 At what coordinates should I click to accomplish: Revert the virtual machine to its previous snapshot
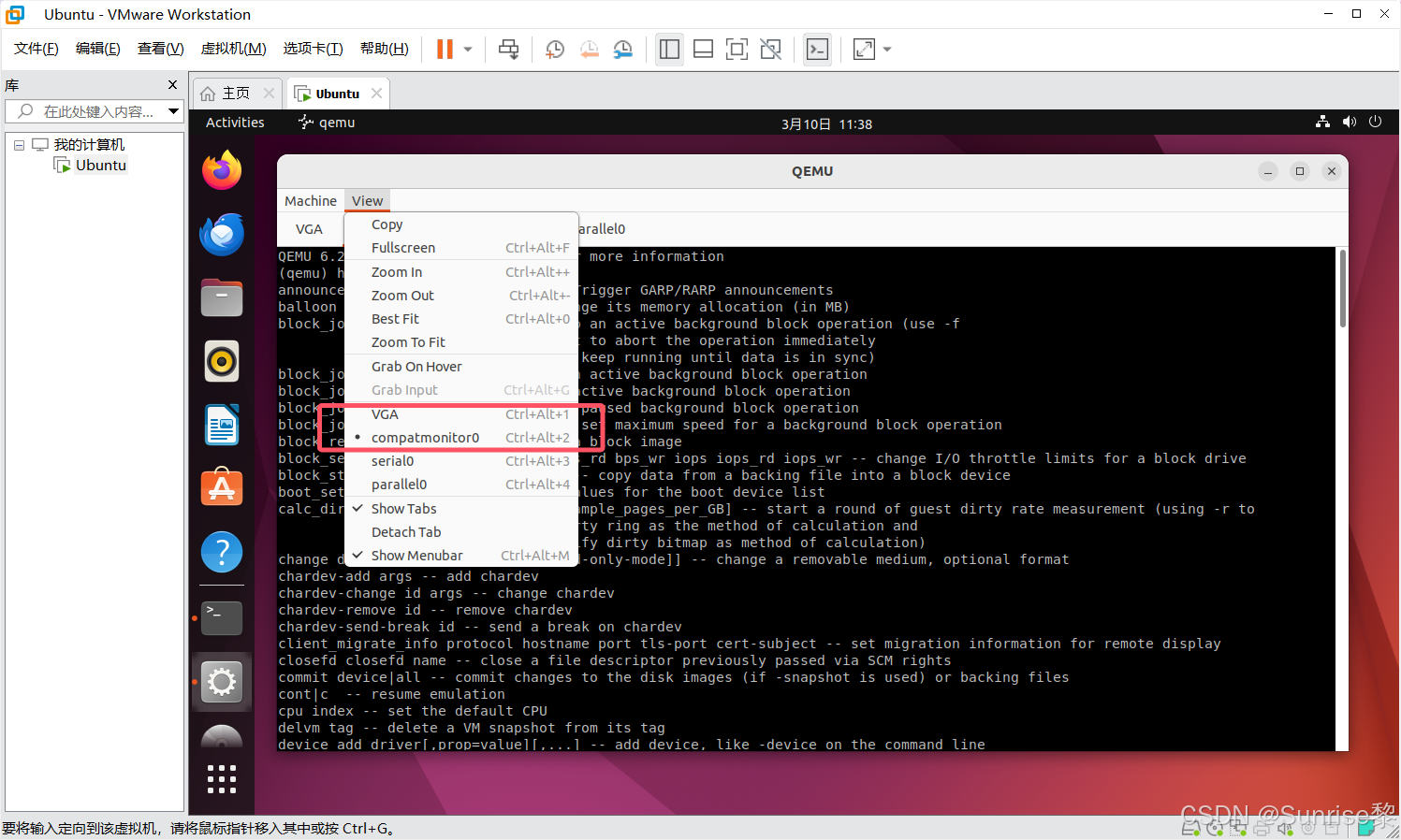(x=589, y=50)
